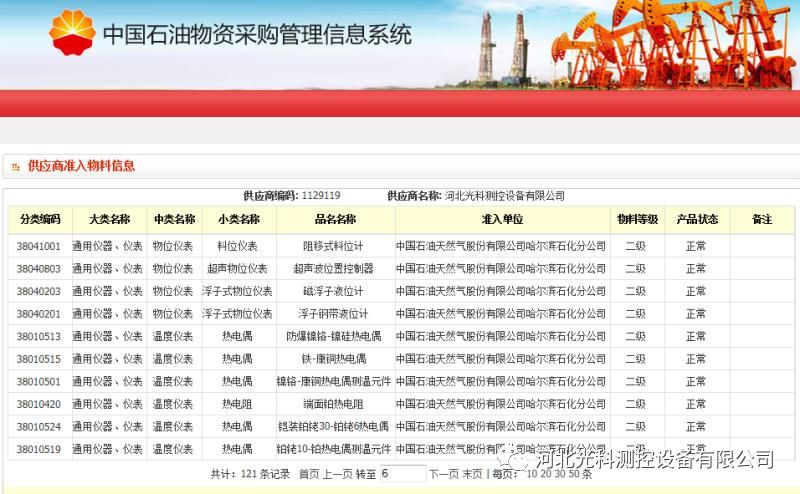Select code cell 38041001
This screenshot has height=494, width=800.
point(38,246)
